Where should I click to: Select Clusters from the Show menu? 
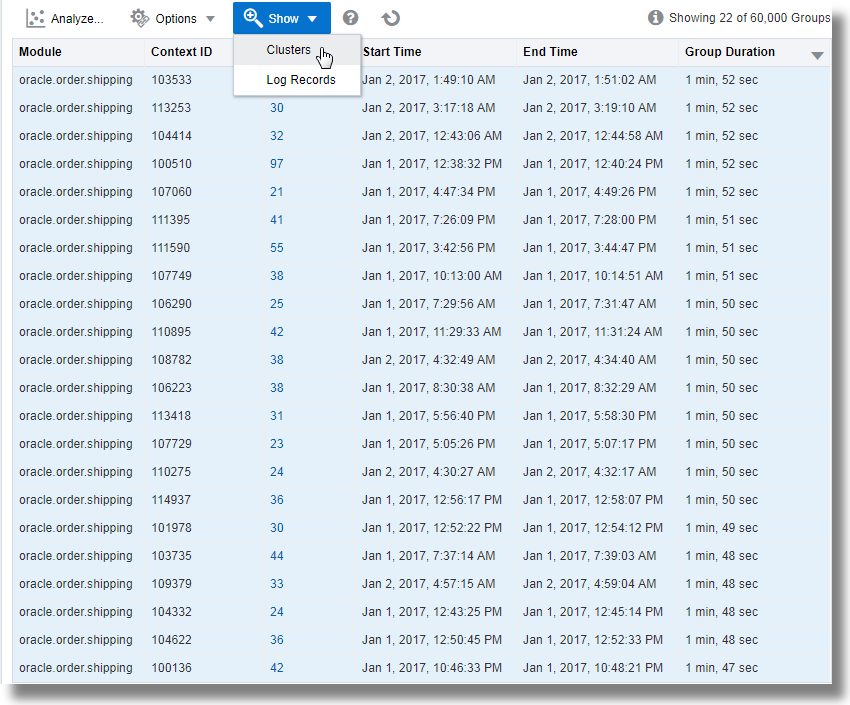tap(287, 50)
